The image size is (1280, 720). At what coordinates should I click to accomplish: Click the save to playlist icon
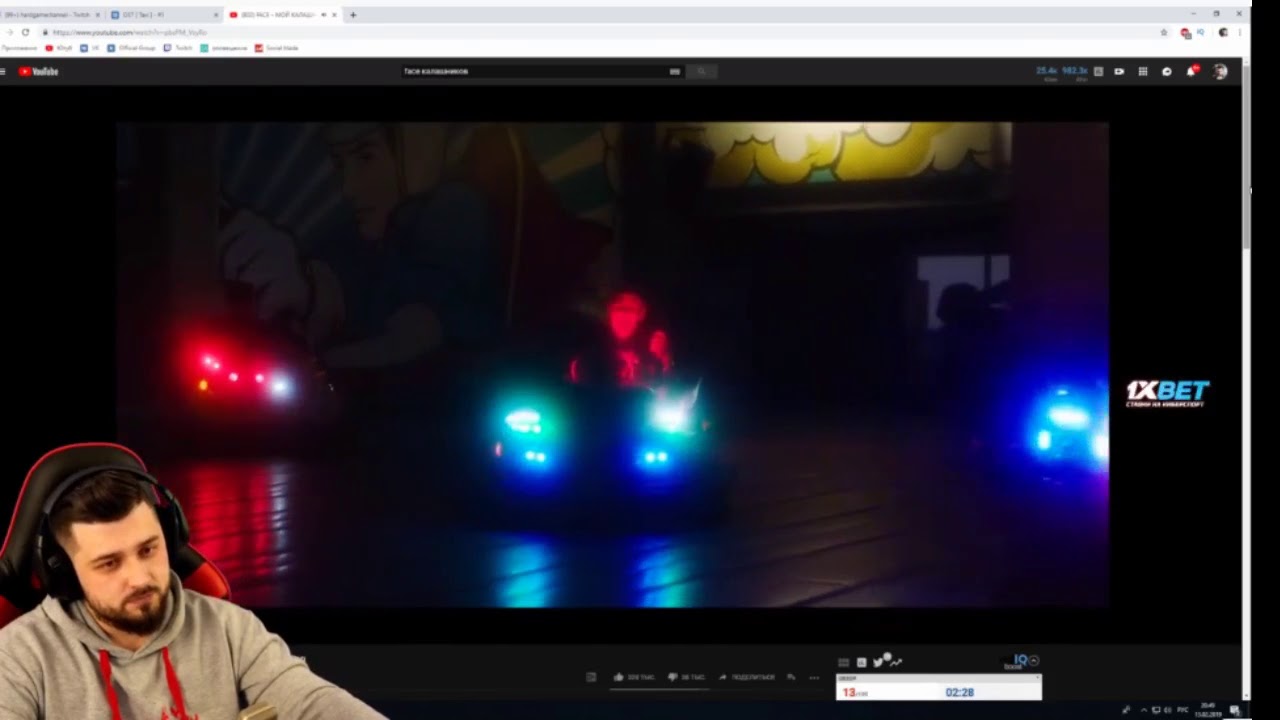tap(791, 677)
